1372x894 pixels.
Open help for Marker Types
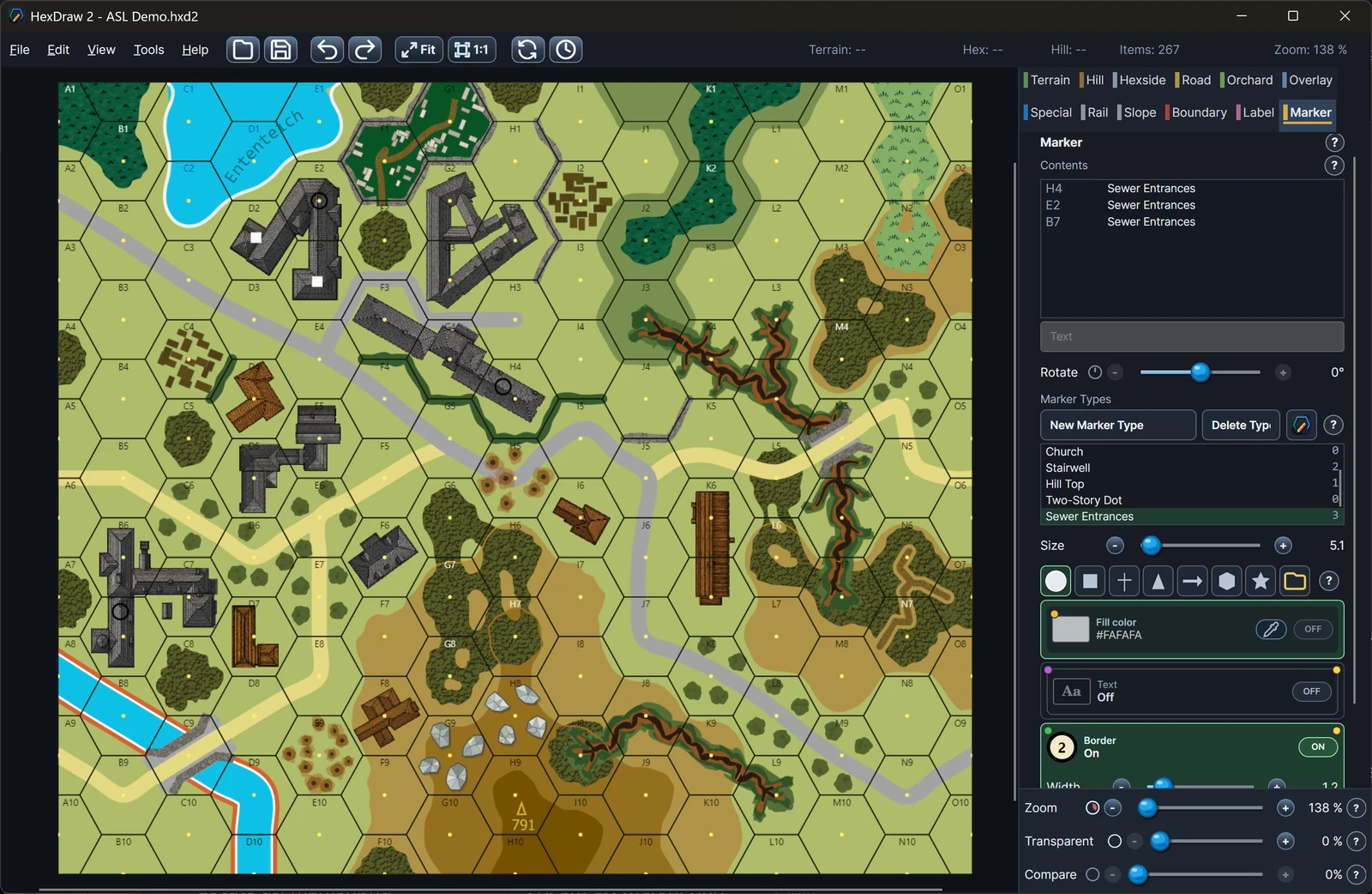(1333, 425)
